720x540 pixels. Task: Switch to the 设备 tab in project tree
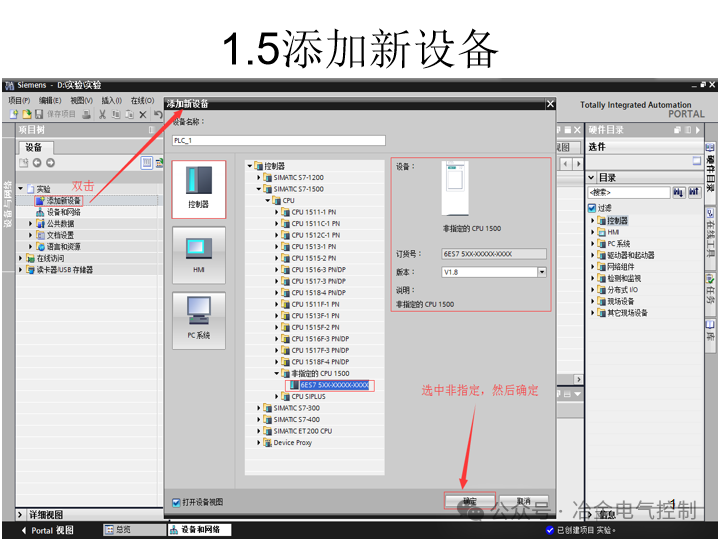pos(35,147)
